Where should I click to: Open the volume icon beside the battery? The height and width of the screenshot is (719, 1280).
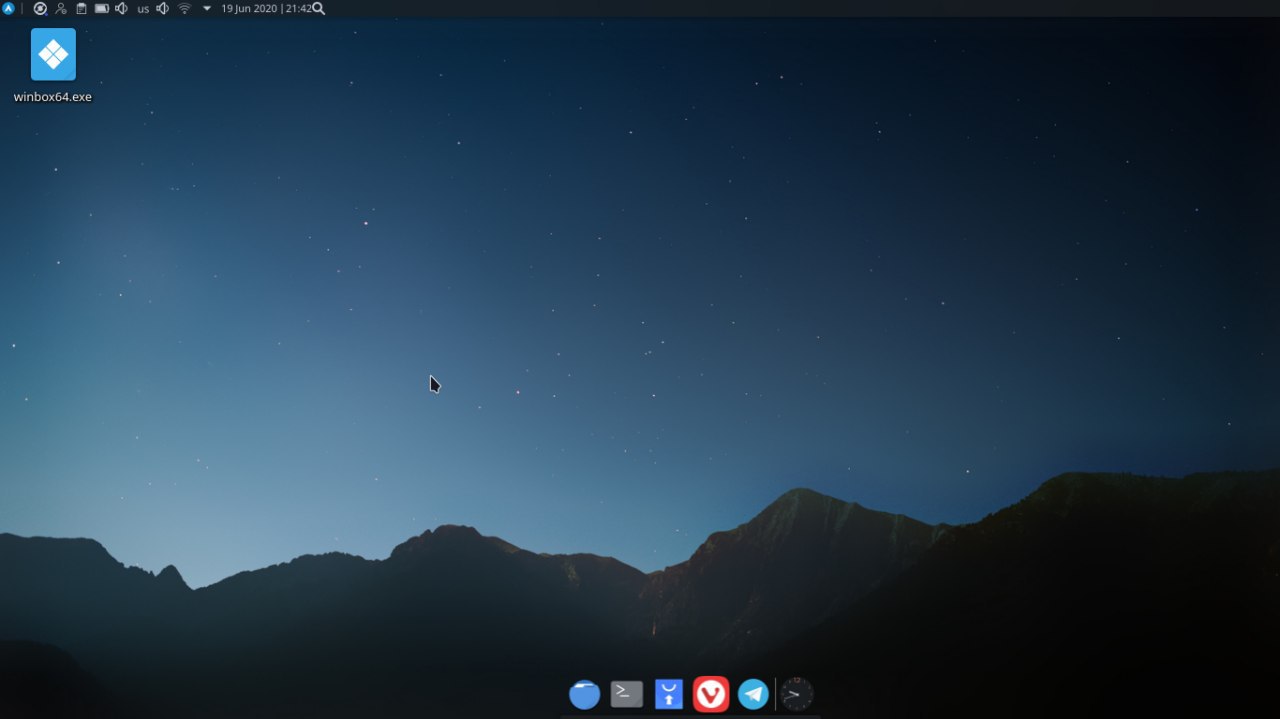pos(122,8)
